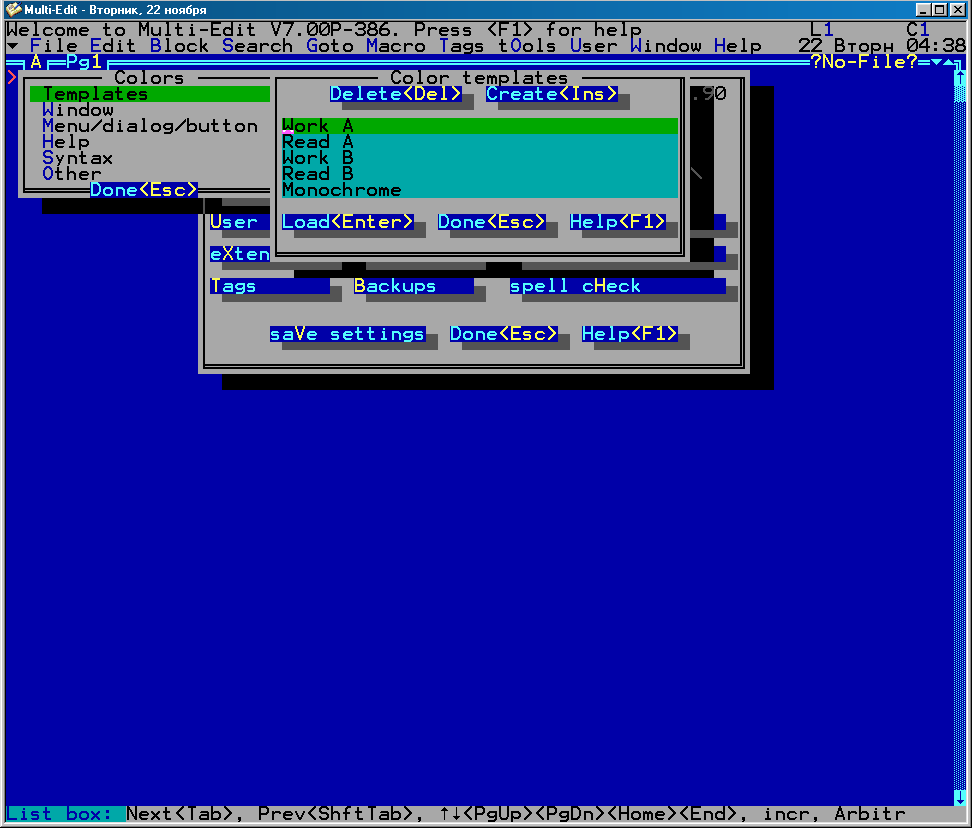Choose Menu/dialog/button in the Colors list
The width and height of the screenshot is (972, 828).
coord(149,126)
